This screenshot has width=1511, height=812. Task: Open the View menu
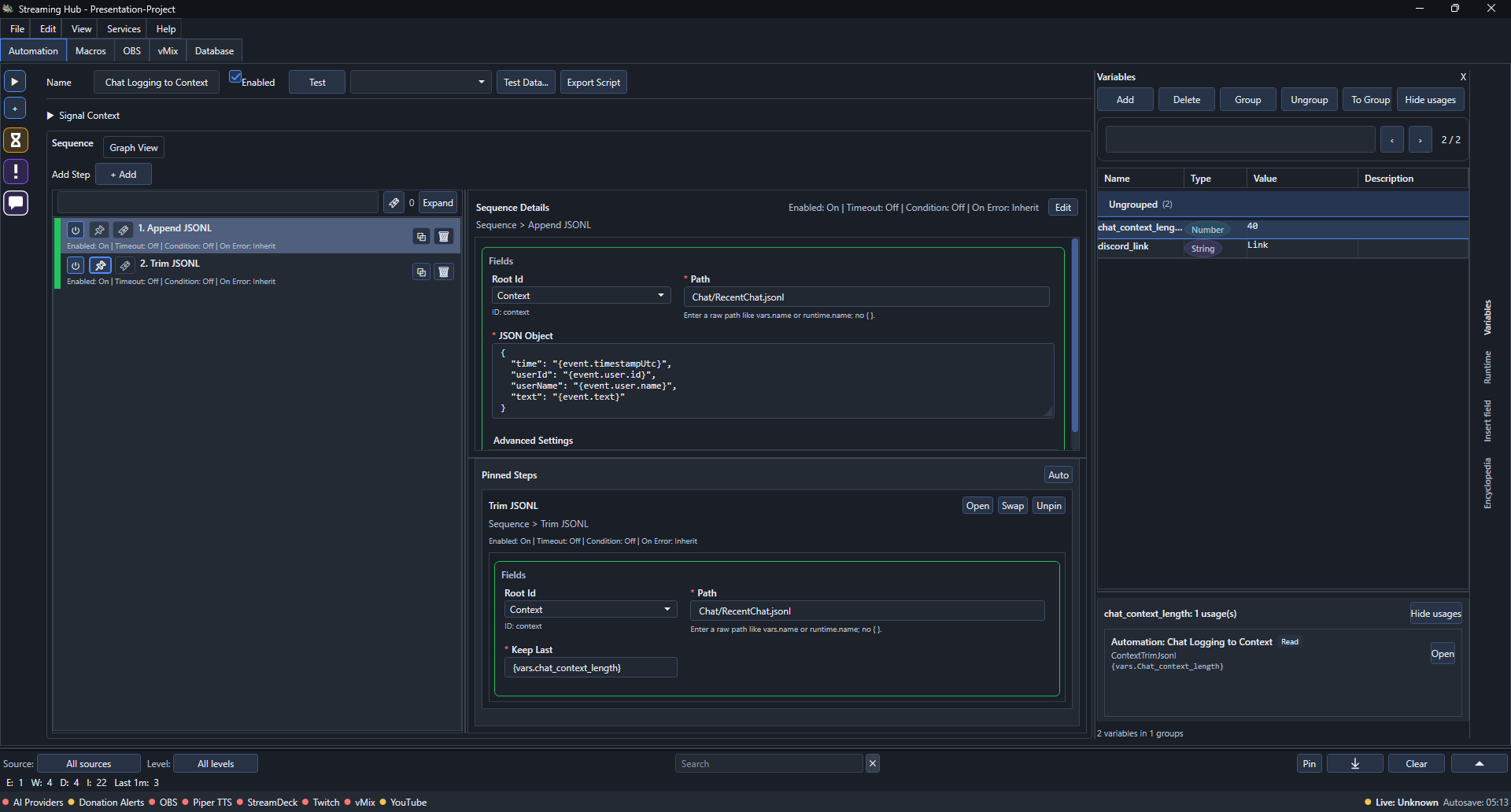click(x=81, y=29)
